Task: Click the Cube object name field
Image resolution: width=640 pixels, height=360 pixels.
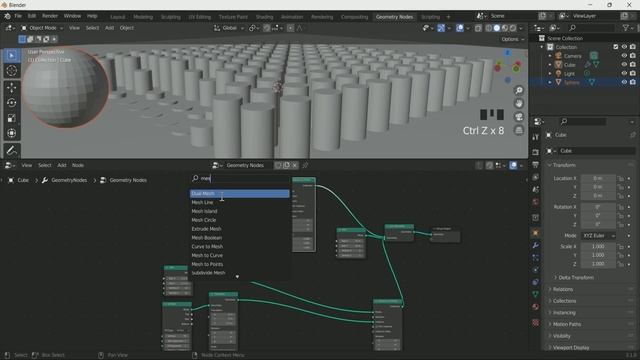Action: click(597, 151)
